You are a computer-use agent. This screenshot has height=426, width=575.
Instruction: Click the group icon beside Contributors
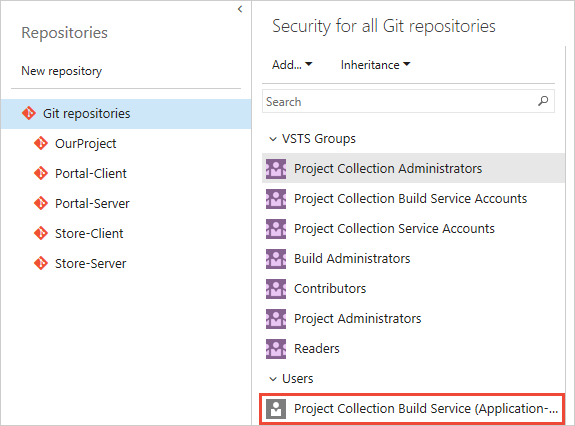click(276, 289)
